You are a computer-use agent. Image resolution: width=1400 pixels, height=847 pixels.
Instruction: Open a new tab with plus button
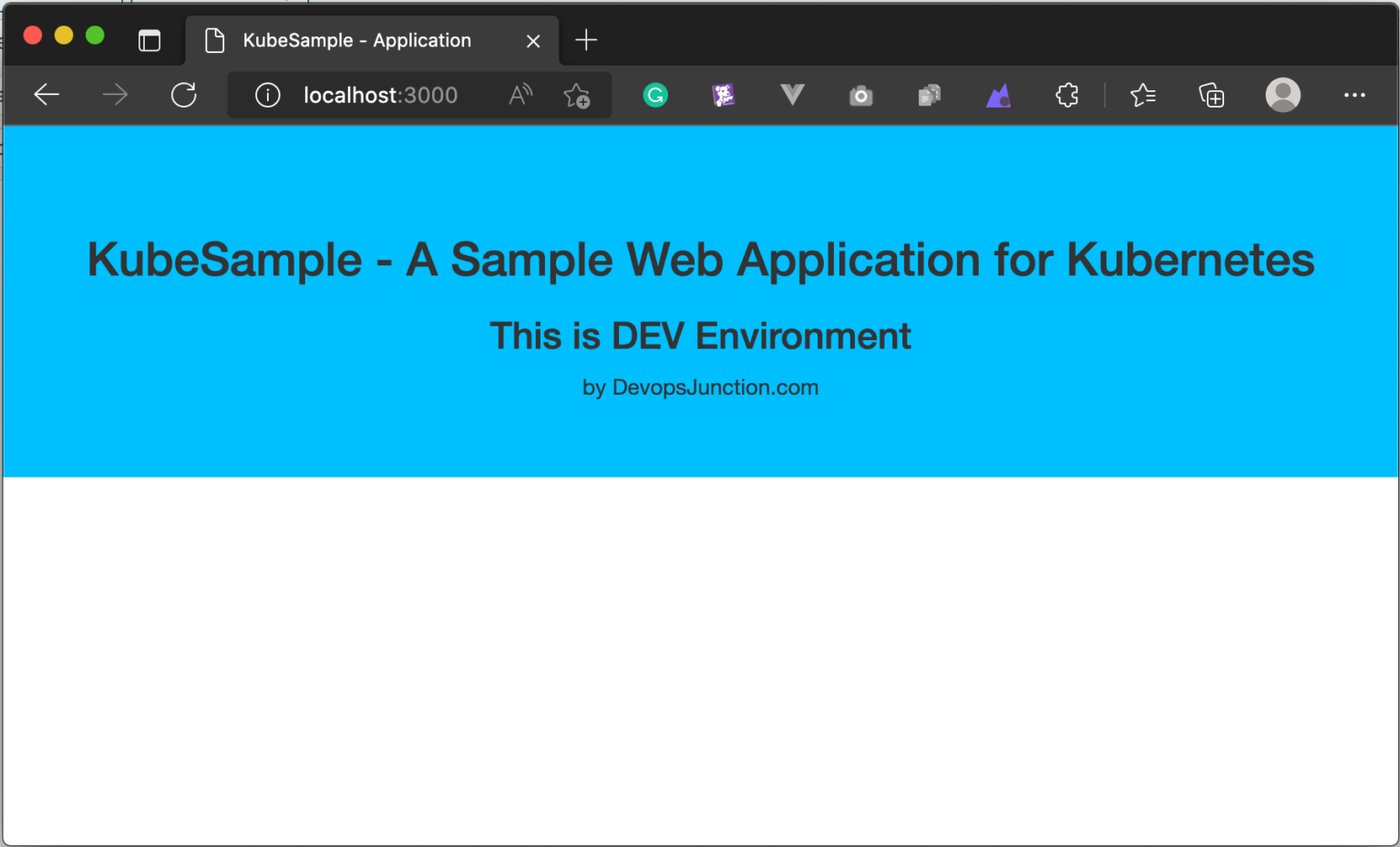pyautogui.click(x=586, y=40)
